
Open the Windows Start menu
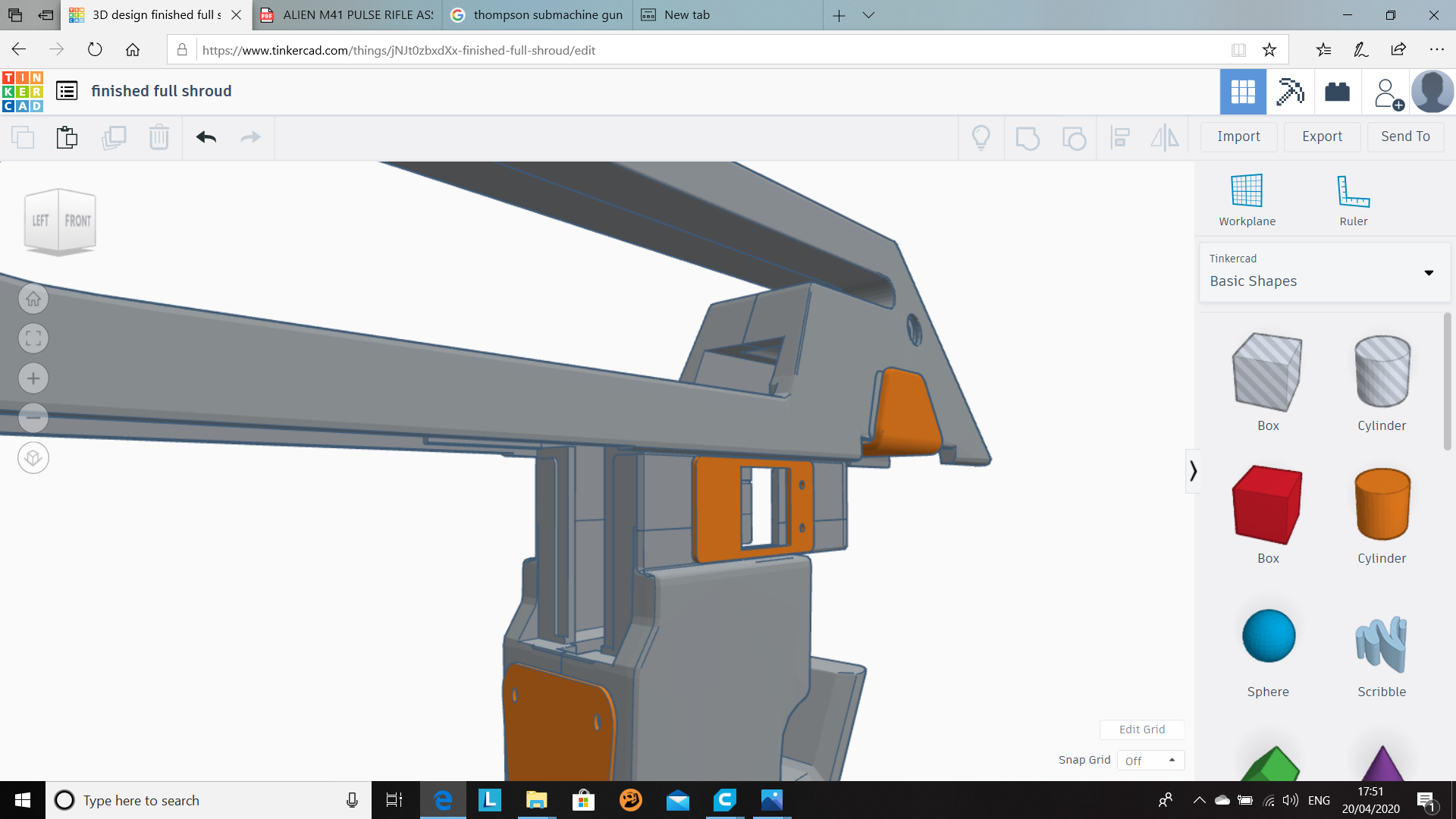click(23, 800)
